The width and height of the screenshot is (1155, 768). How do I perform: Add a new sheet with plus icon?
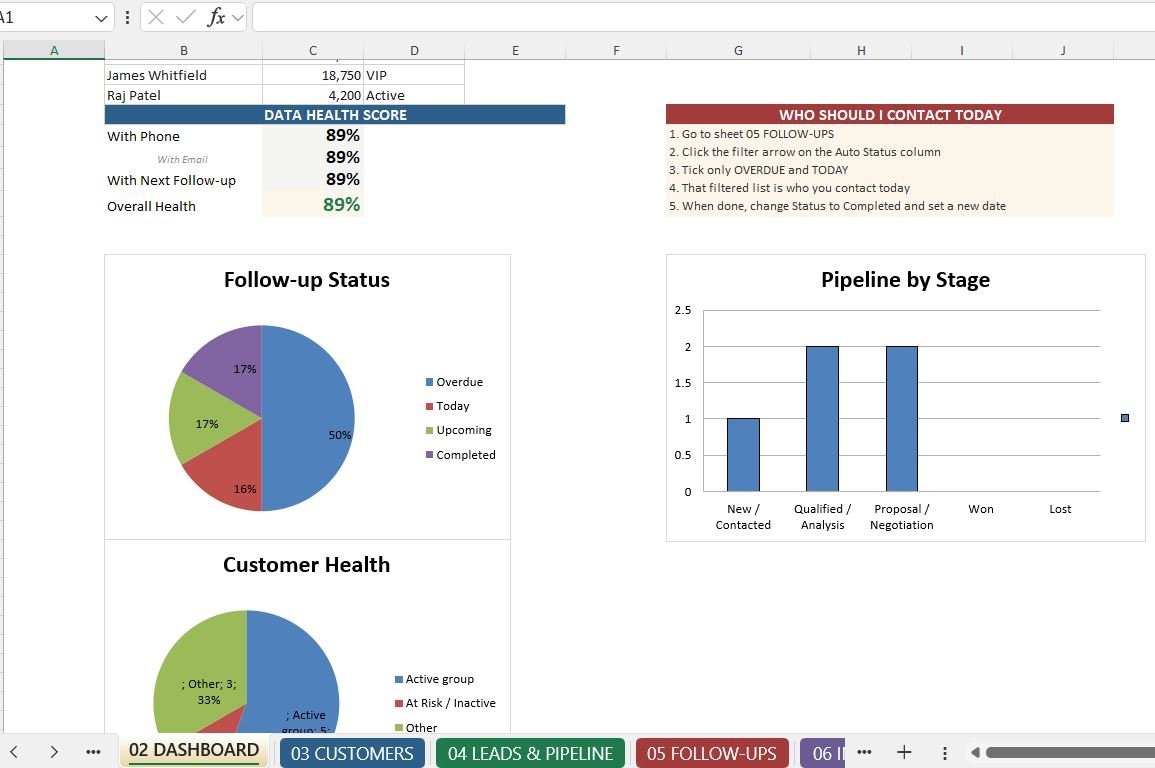tap(904, 752)
